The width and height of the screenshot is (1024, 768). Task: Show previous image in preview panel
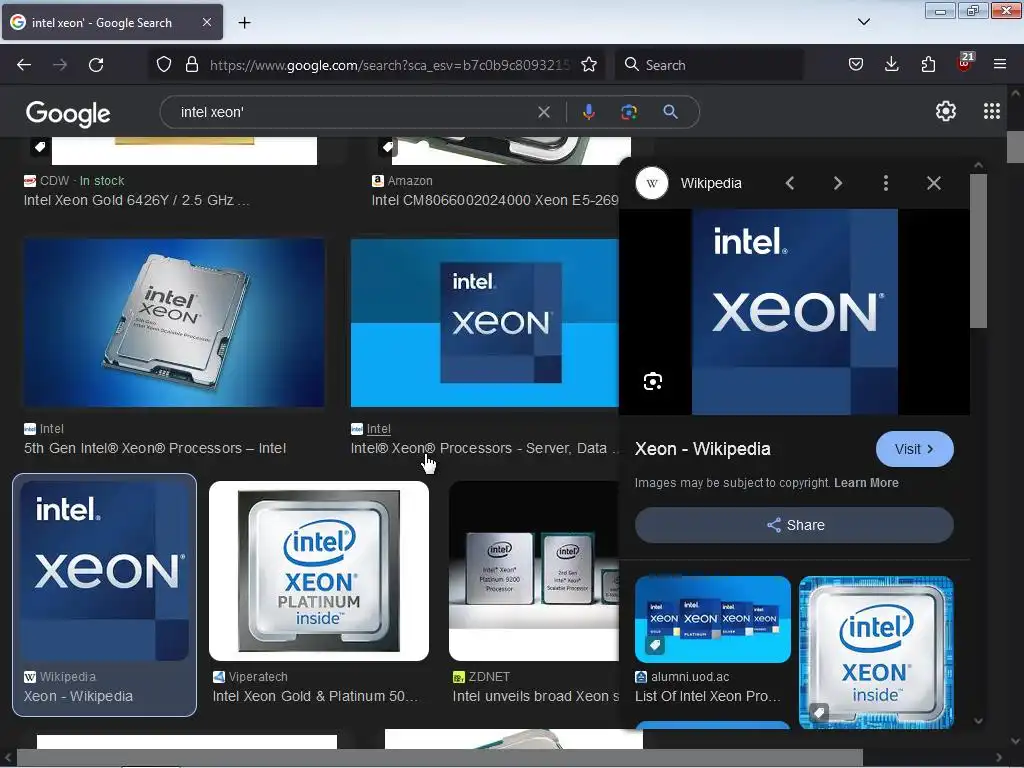790,184
